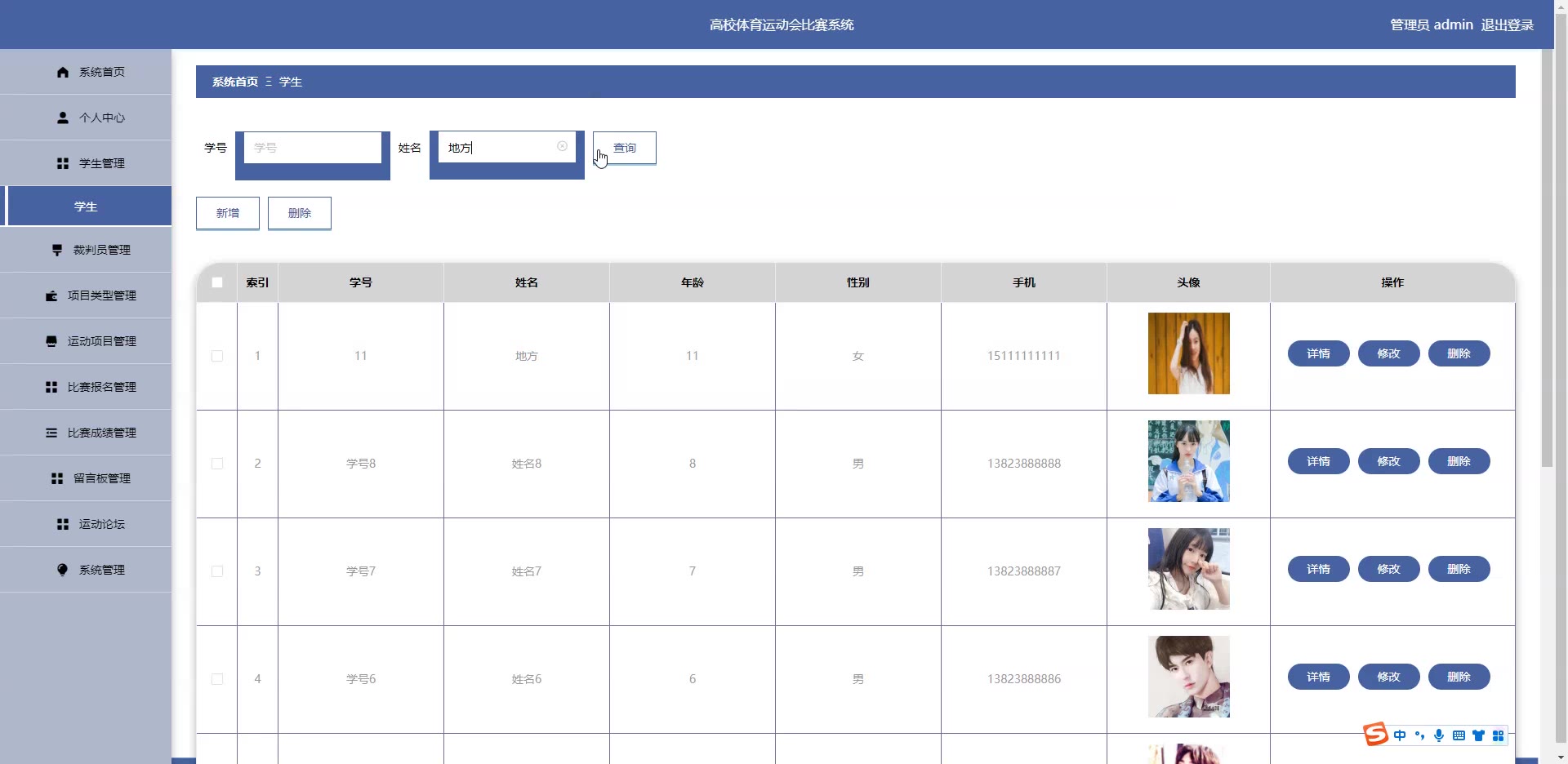Clear the 姓名 search field with the X icon
Viewport: 1568px width, 764px height.
pos(562,146)
